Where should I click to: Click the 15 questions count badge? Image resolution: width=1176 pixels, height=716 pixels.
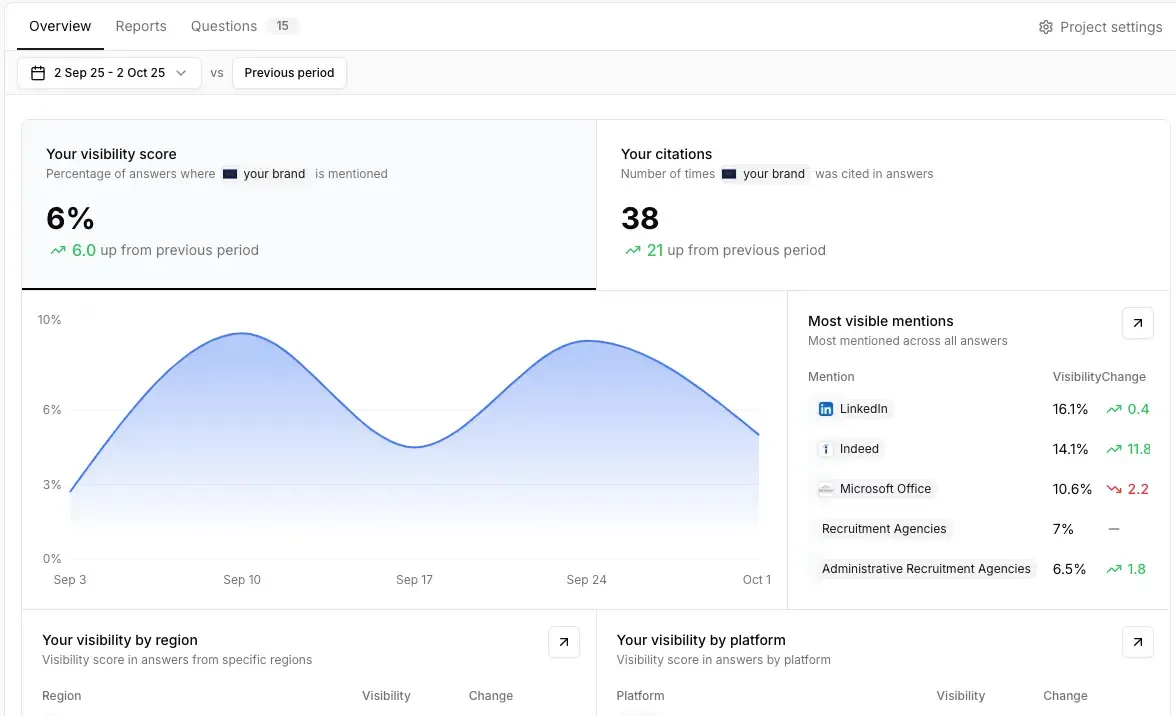pyautogui.click(x=282, y=26)
